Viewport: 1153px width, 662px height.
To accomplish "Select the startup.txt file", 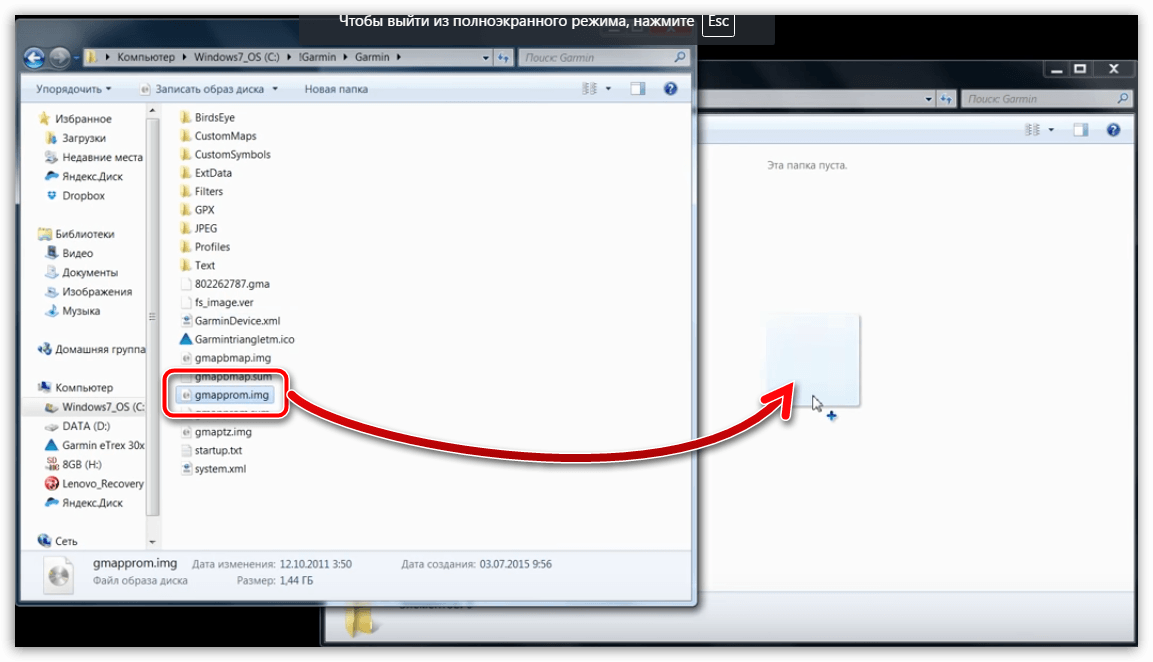I will pos(211,450).
